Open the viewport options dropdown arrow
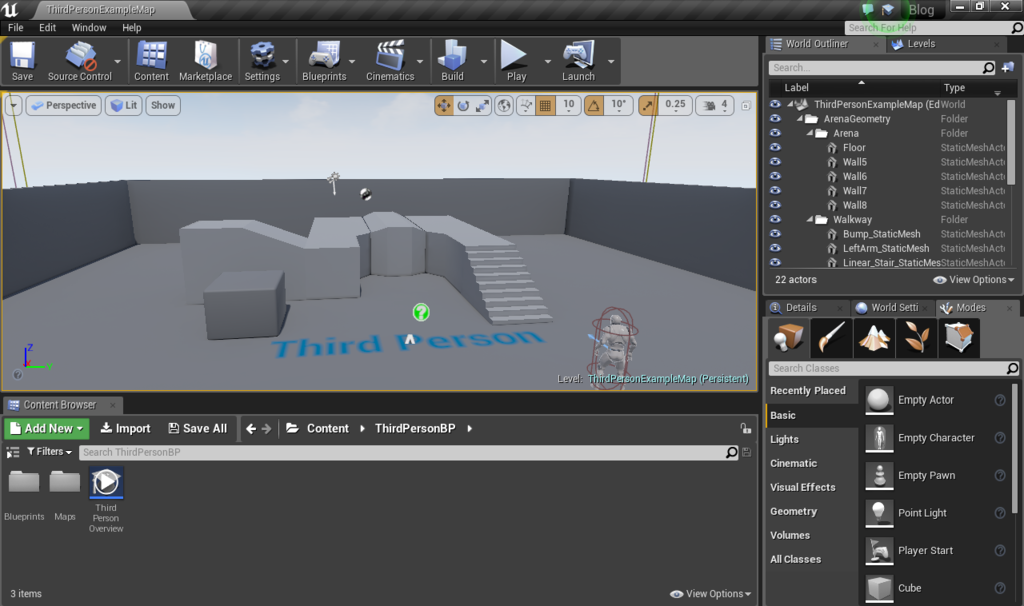The width and height of the screenshot is (1024, 606). click(13, 105)
